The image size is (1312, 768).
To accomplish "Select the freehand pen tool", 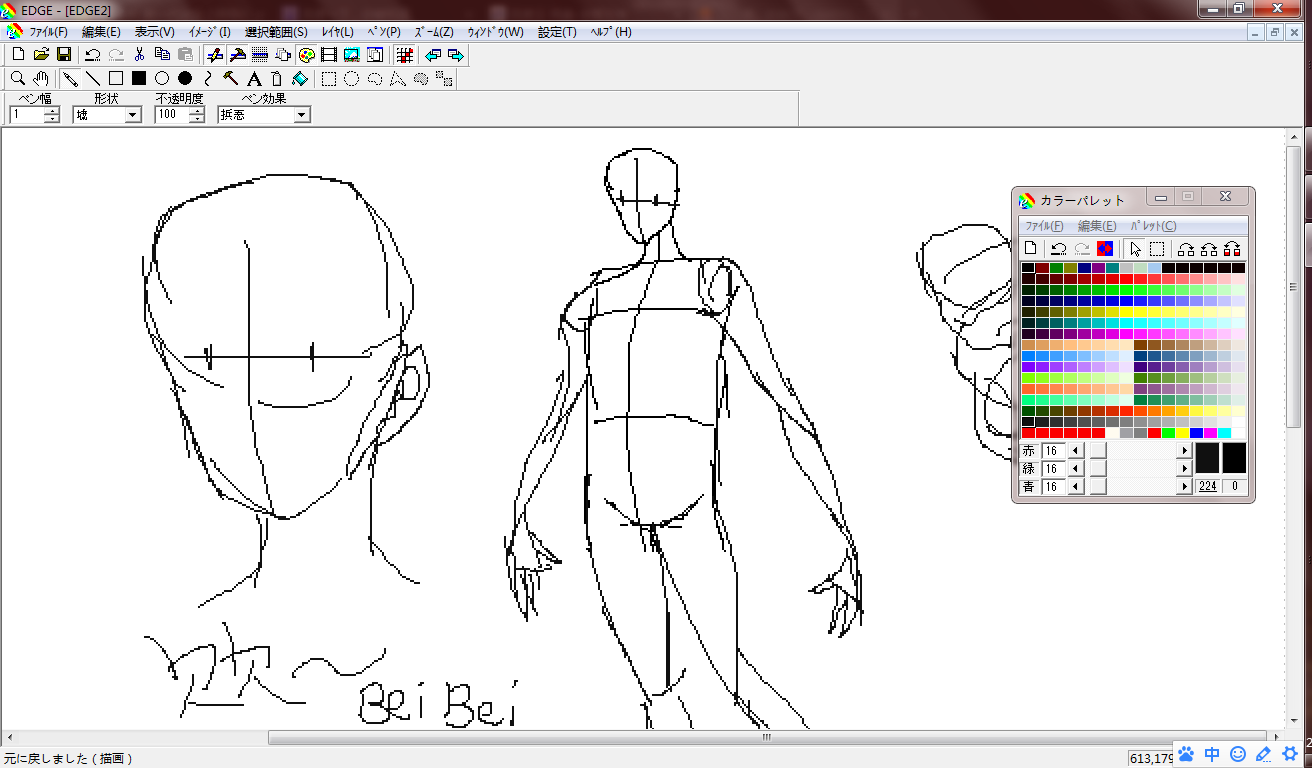I will [x=70, y=78].
